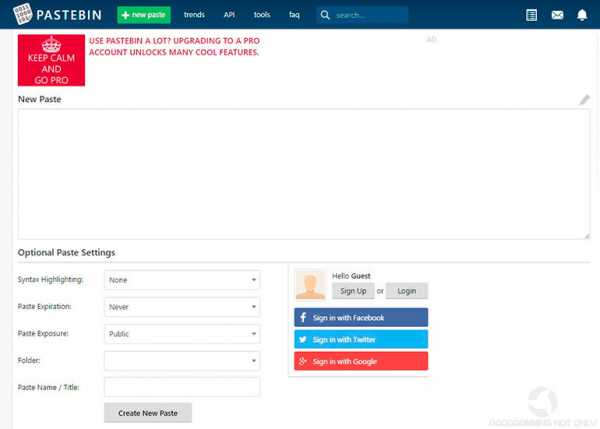Sign in with Twitter
This screenshot has height=429, width=600.
[x=361, y=339]
